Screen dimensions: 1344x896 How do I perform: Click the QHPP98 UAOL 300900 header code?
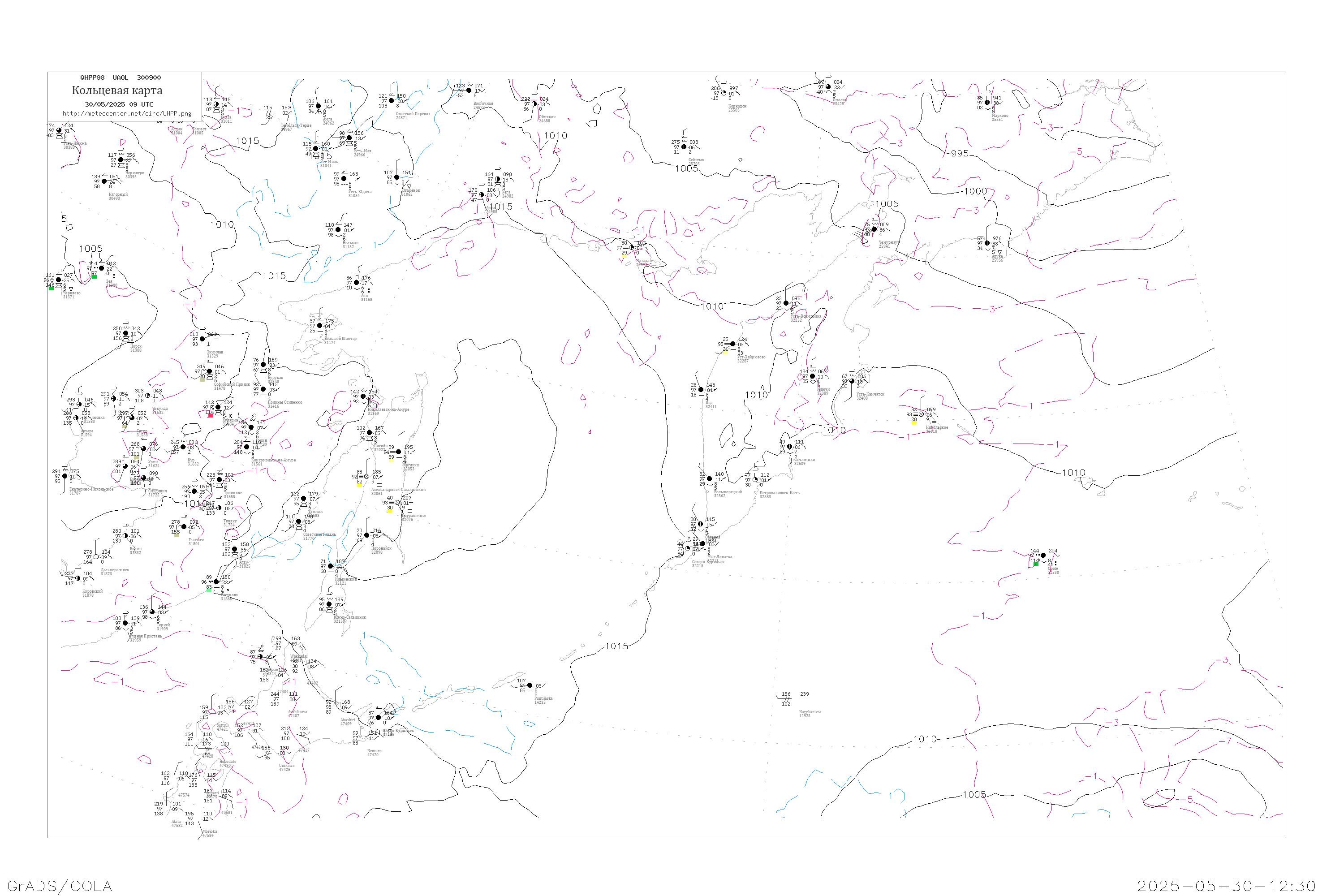(x=120, y=78)
